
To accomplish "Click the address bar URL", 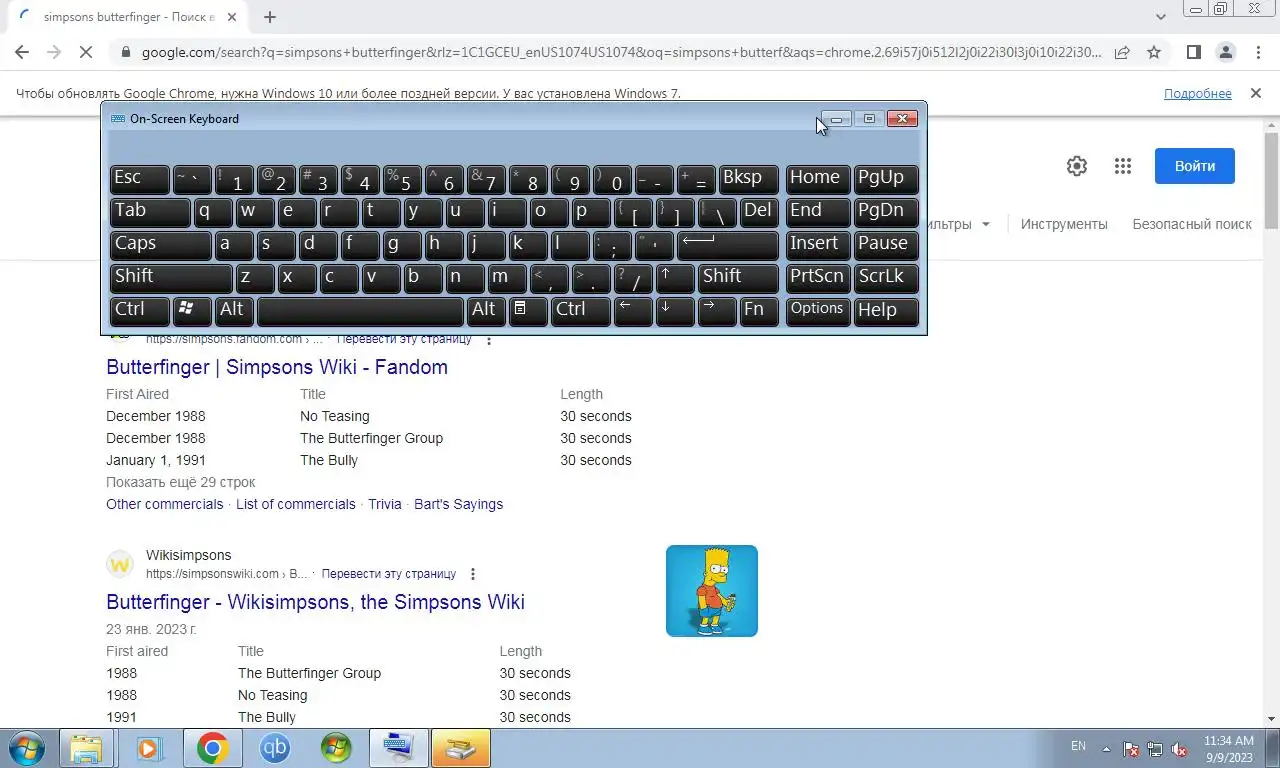I will point(620,52).
